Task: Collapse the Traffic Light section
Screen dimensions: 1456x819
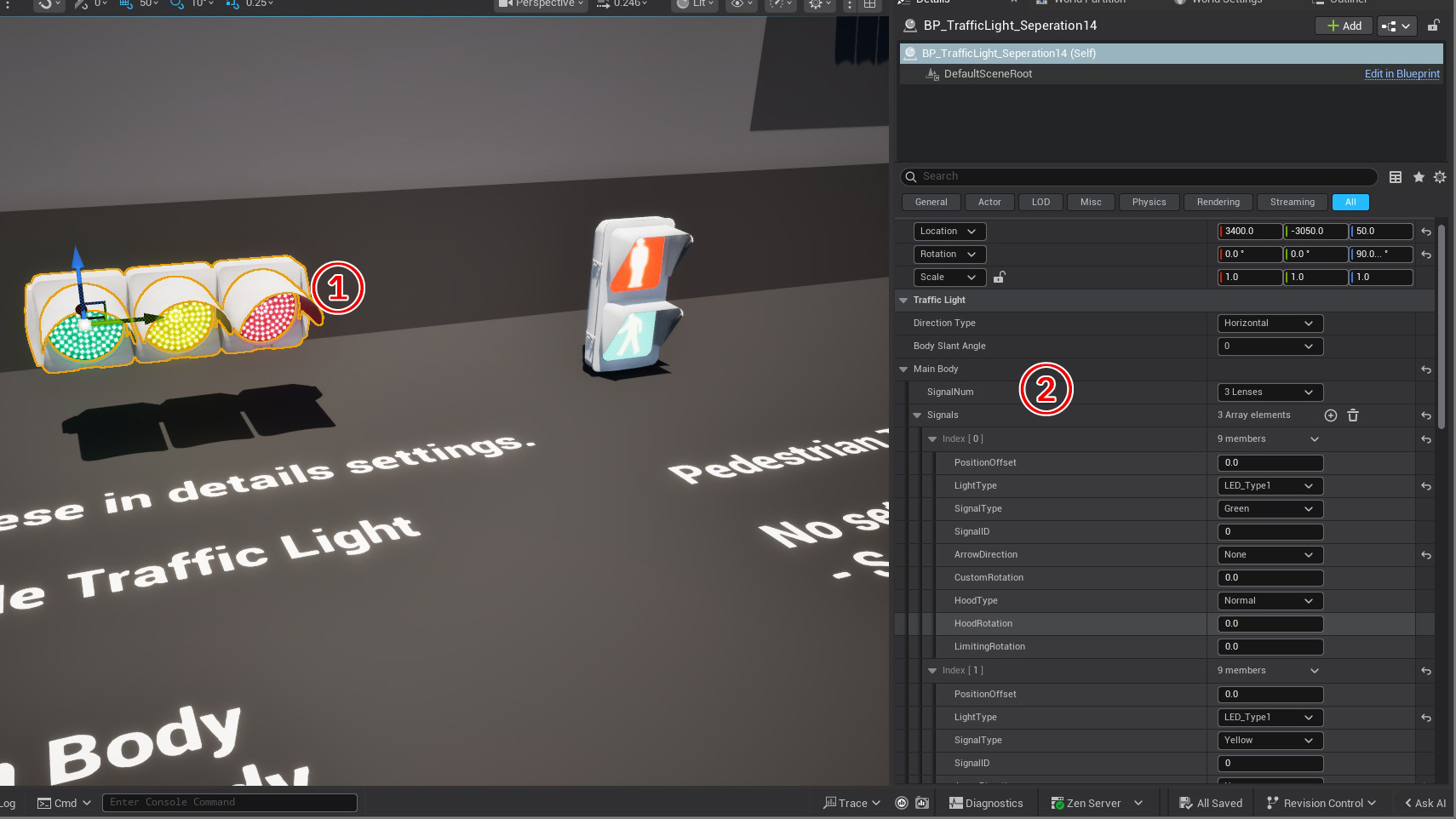Action: 903,301
